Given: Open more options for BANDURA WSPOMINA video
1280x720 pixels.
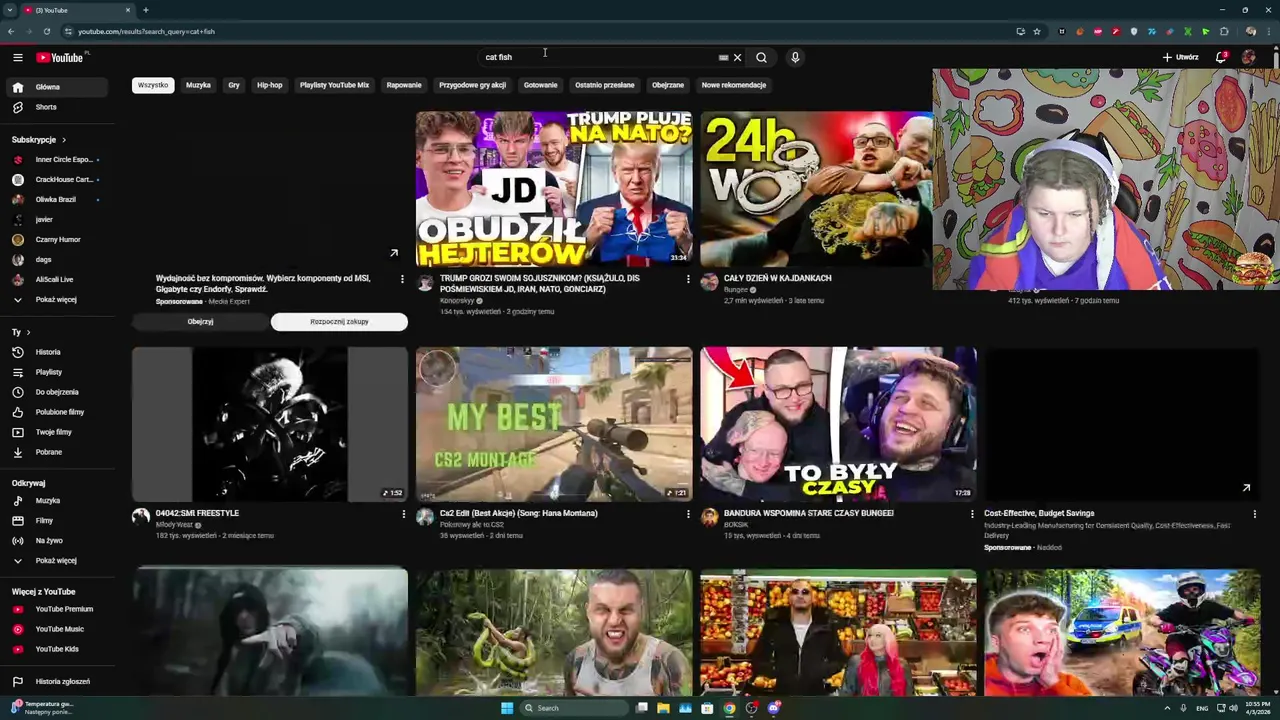Looking at the screenshot, I should coord(972,514).
